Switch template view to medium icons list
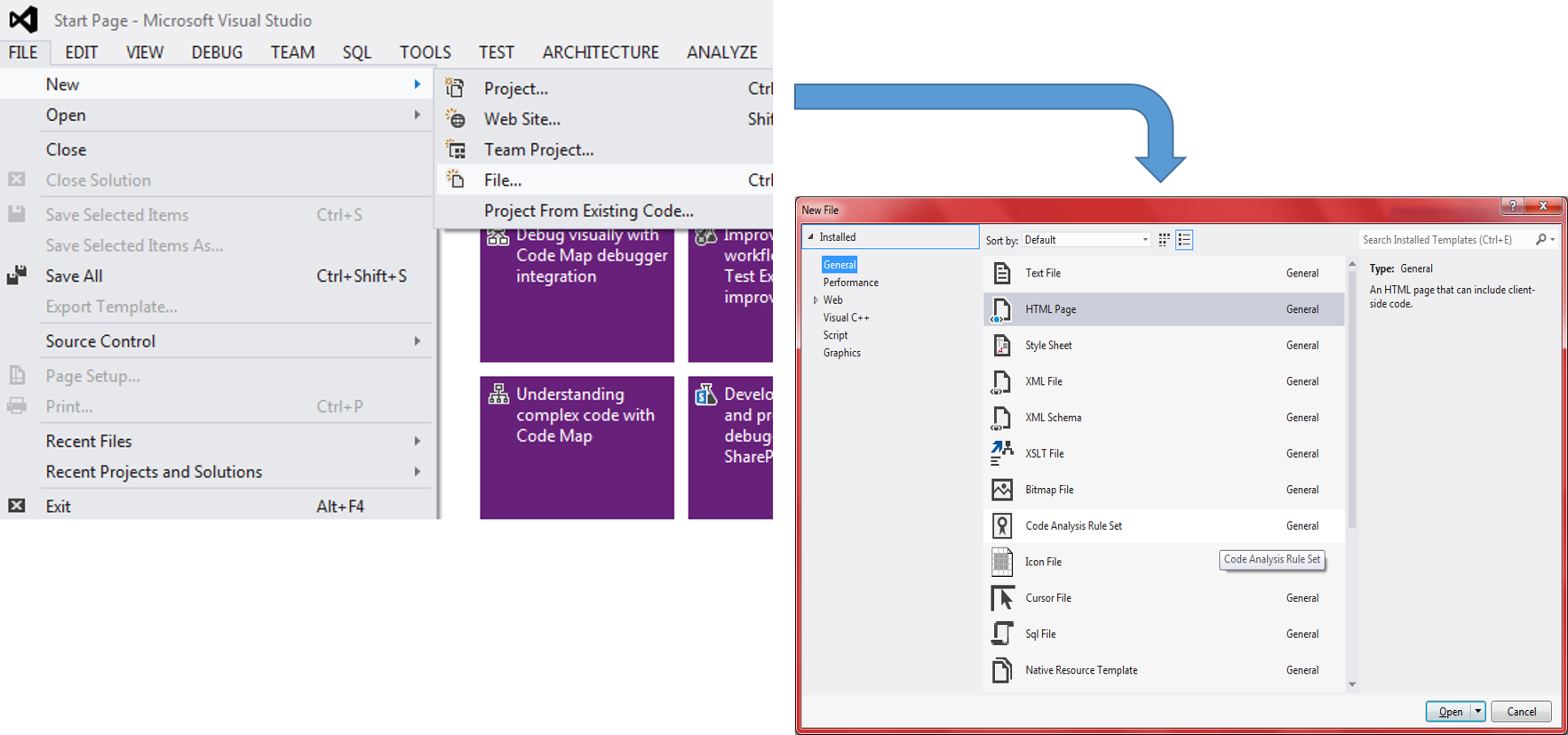 (x=1184, y=240)
